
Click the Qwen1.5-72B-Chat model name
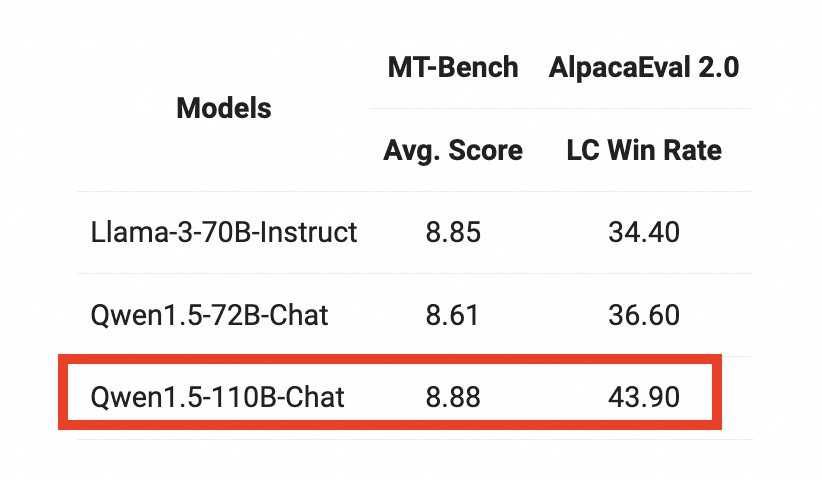click(209, 316)
